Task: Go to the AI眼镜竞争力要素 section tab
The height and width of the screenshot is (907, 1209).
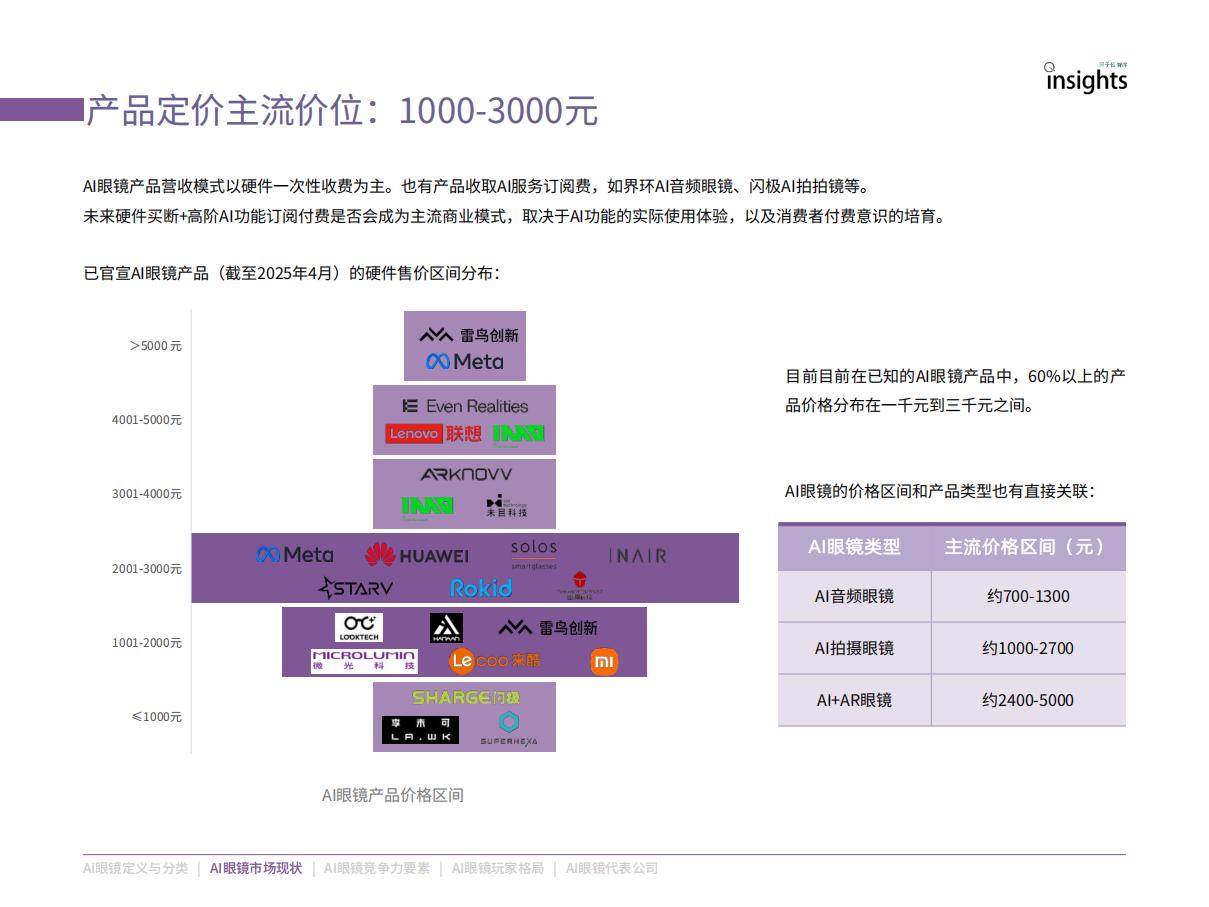Action: pos(377,868)
